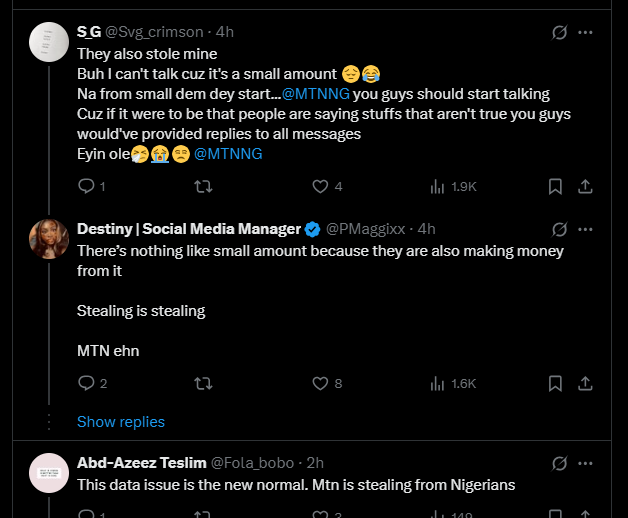This screenshot has height=518, width=628.
Task: Bookmark Destiny's tweet
Action: pos(556,383)
